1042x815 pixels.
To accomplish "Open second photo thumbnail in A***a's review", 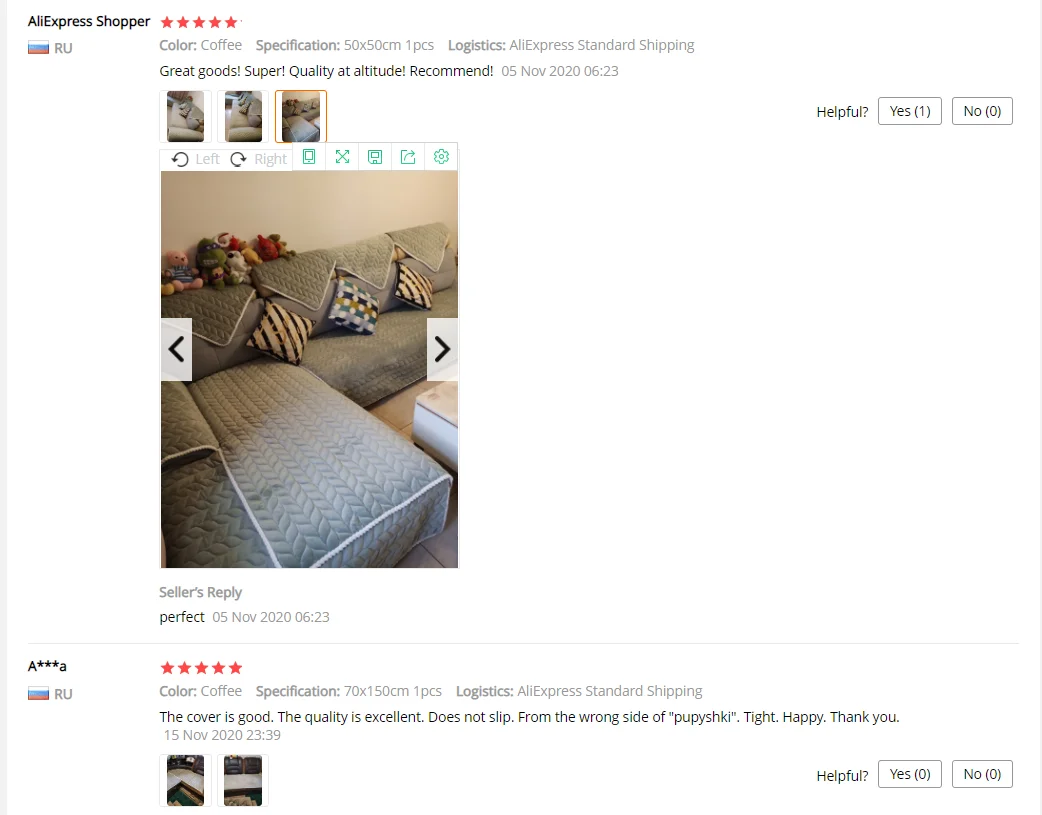I will (x=243, y=780).
